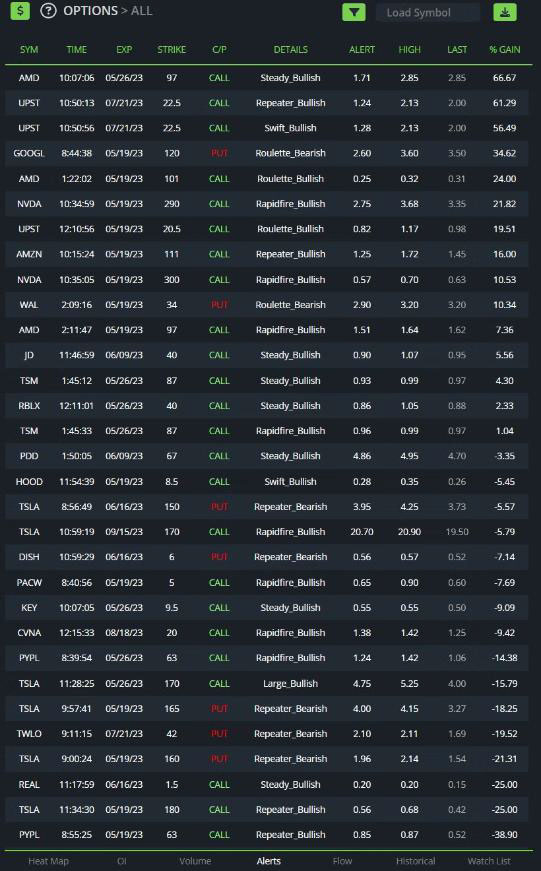The width and height of the screenshot is (541, 871).
Task: Open the Historical tab
Action: click(x=415, y=861)
